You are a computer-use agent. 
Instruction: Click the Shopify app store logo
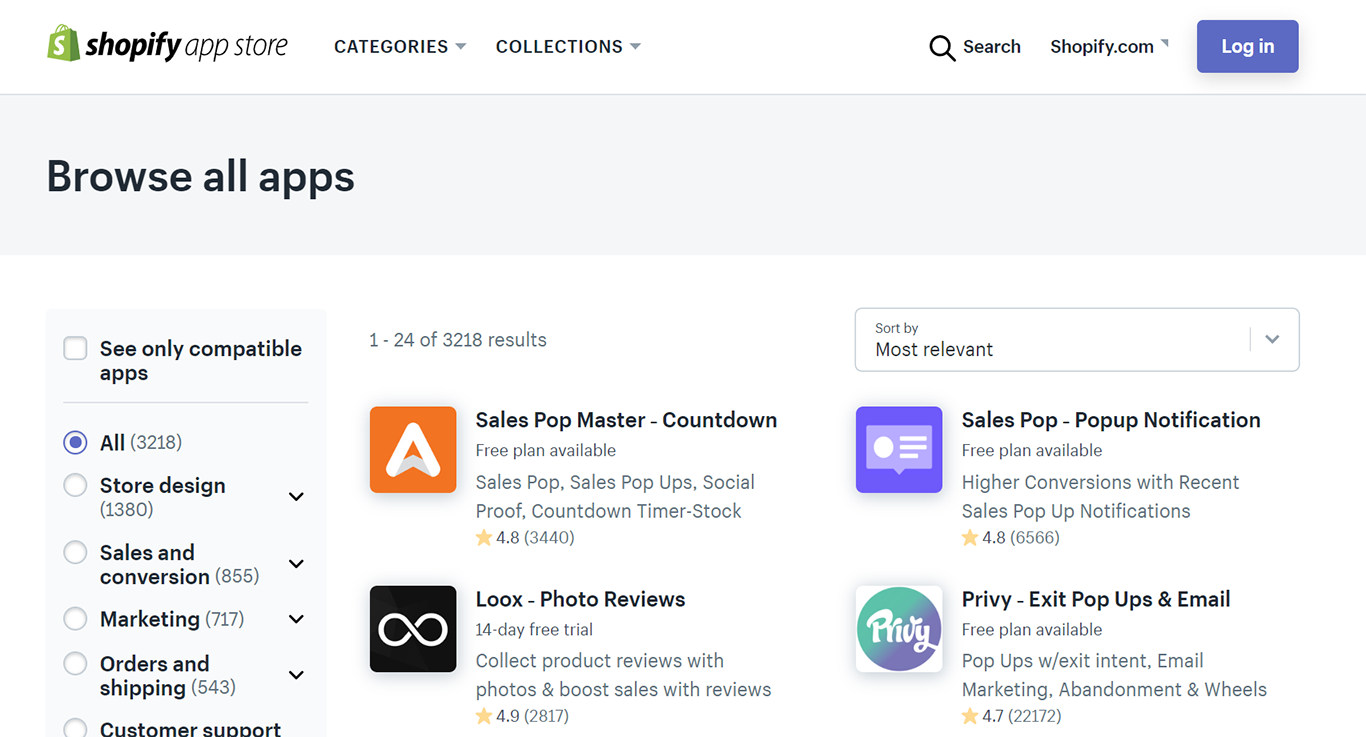[167, 45]
